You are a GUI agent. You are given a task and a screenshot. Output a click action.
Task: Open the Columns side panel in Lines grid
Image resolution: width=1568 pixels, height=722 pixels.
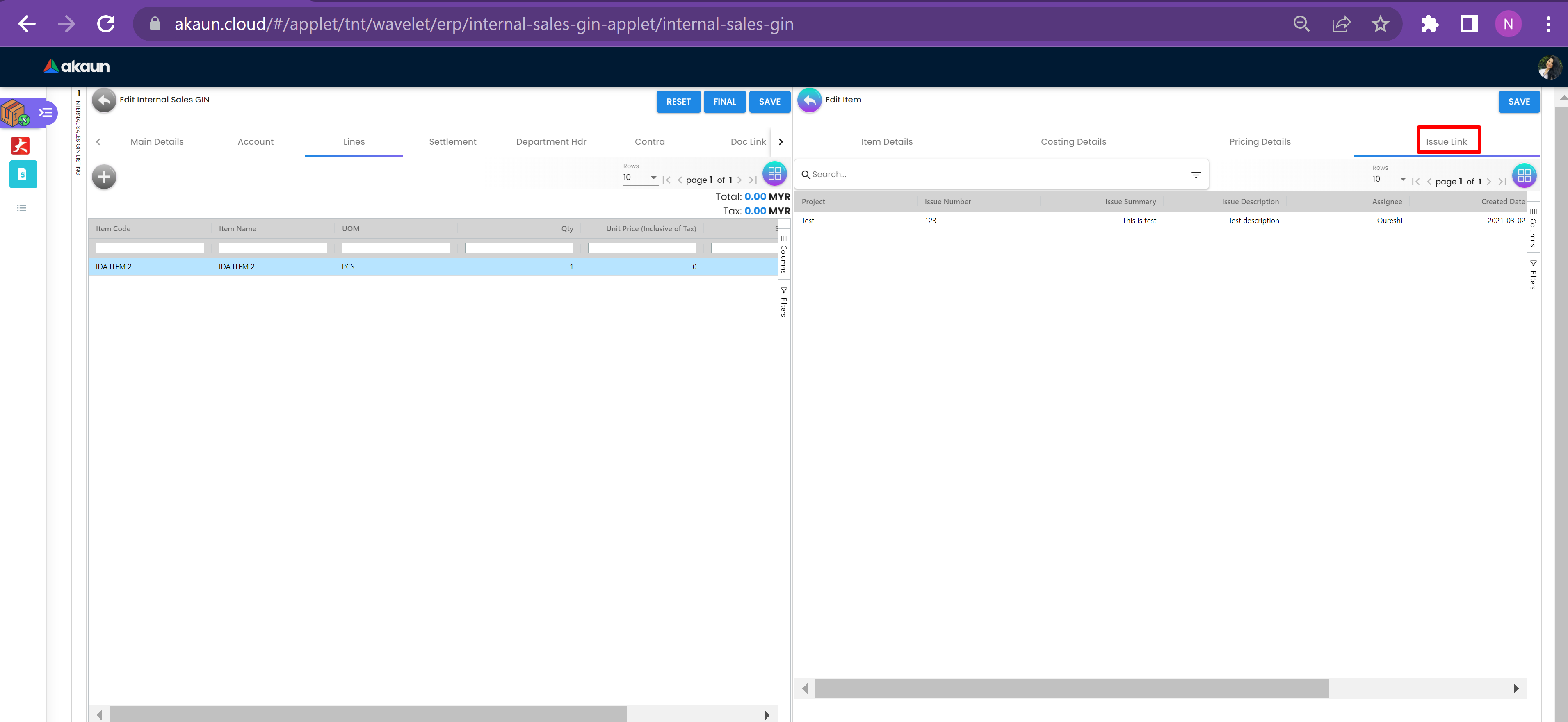coord(784,255)
